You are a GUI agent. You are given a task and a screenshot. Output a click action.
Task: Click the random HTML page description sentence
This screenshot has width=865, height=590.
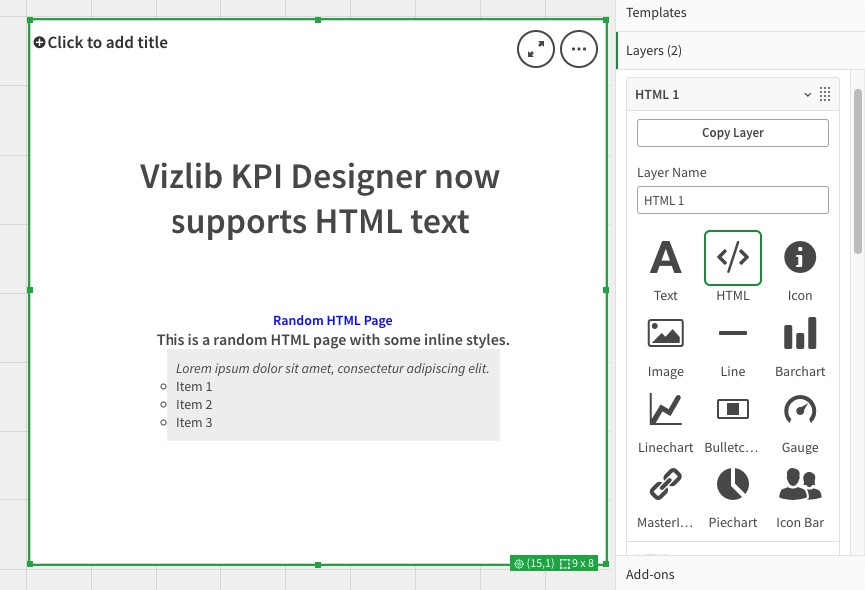pos(333,340)
